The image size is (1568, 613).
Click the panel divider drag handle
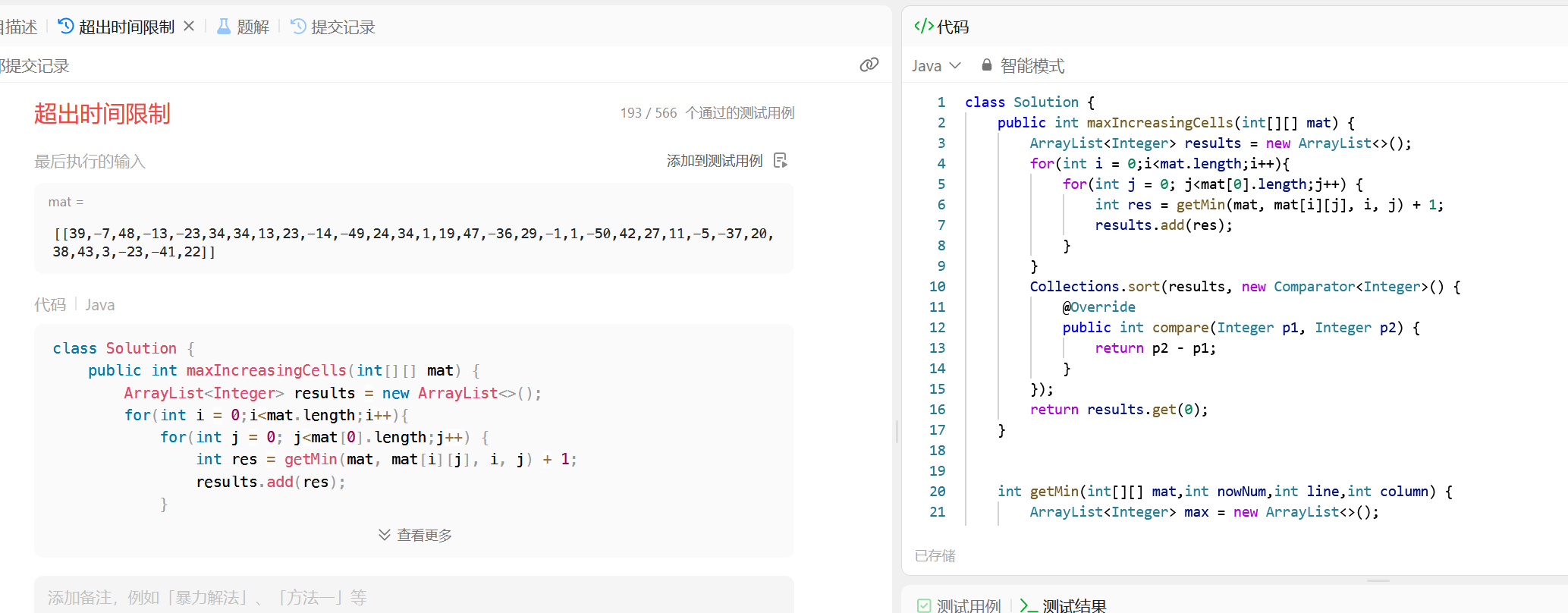(897, 432)
